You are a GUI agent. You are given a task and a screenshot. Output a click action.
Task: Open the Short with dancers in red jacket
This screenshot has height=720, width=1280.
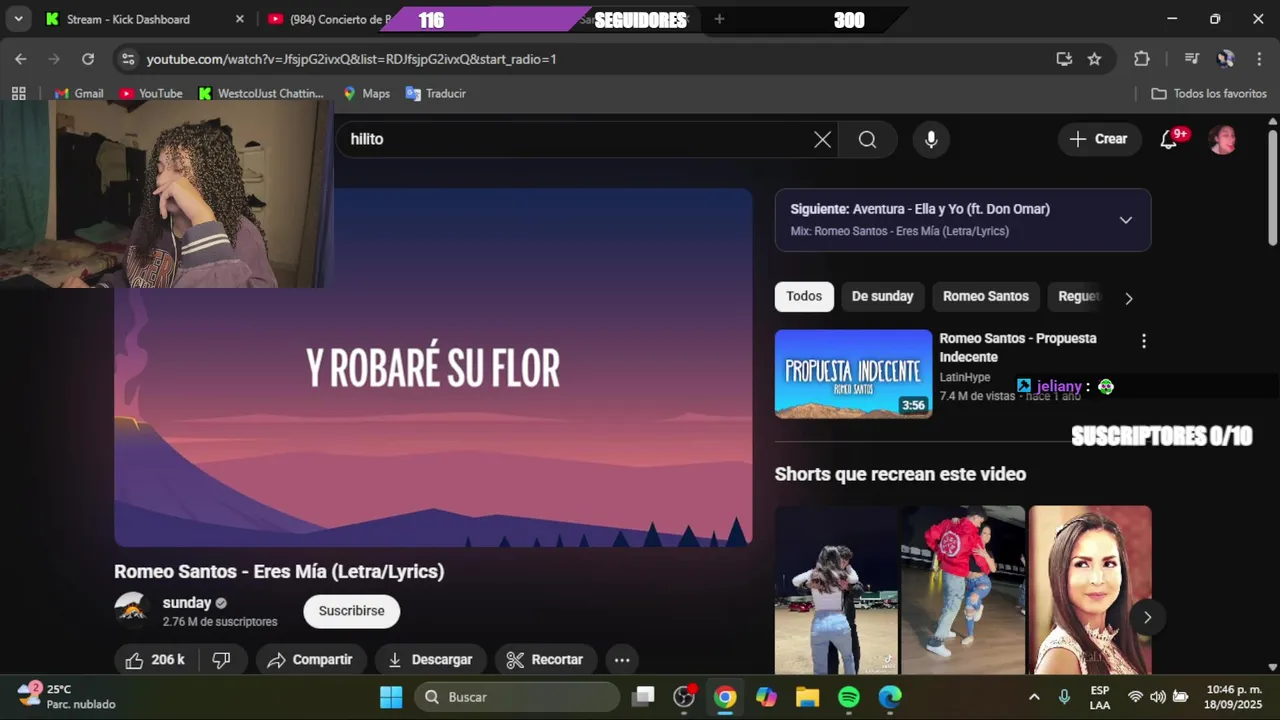pyautogui.click(x=963, y=590)
